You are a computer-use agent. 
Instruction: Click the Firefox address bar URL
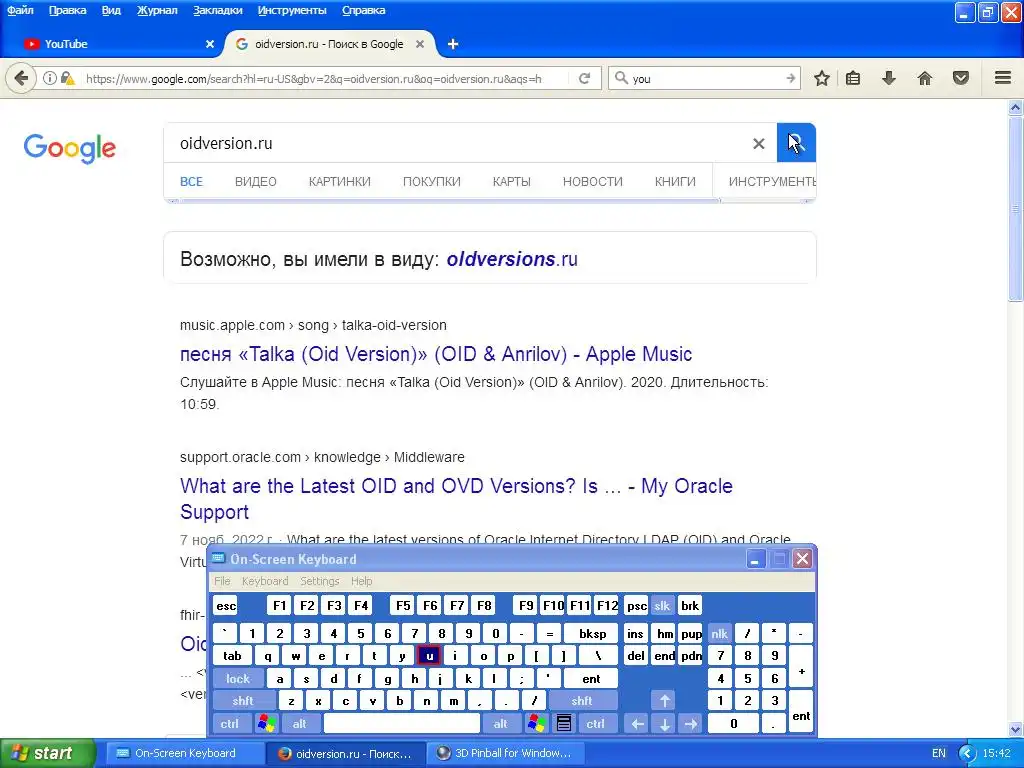pos(313,79)
